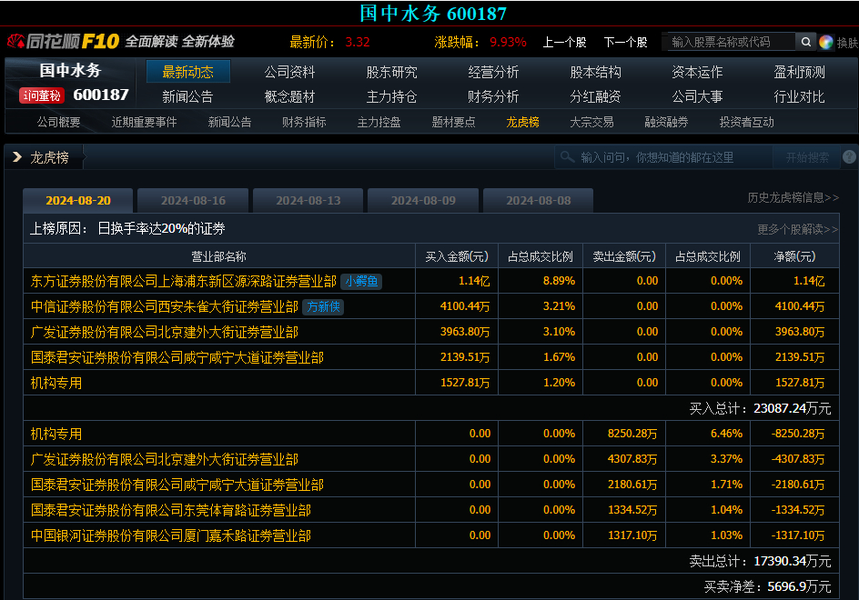The image size is (859, 600).
Task: Click the 小鳄鱼 trader tag
Action: click(x=361, y=281)
